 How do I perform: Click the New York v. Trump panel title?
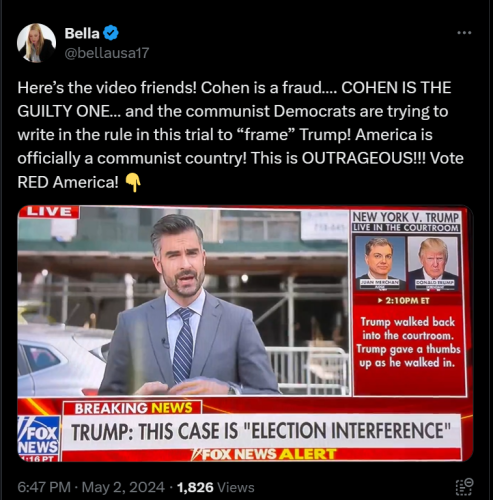click(406, 217)
